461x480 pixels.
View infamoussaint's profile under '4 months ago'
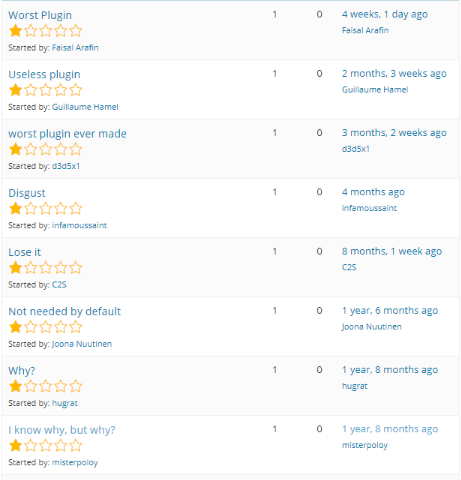coord(369,208)
